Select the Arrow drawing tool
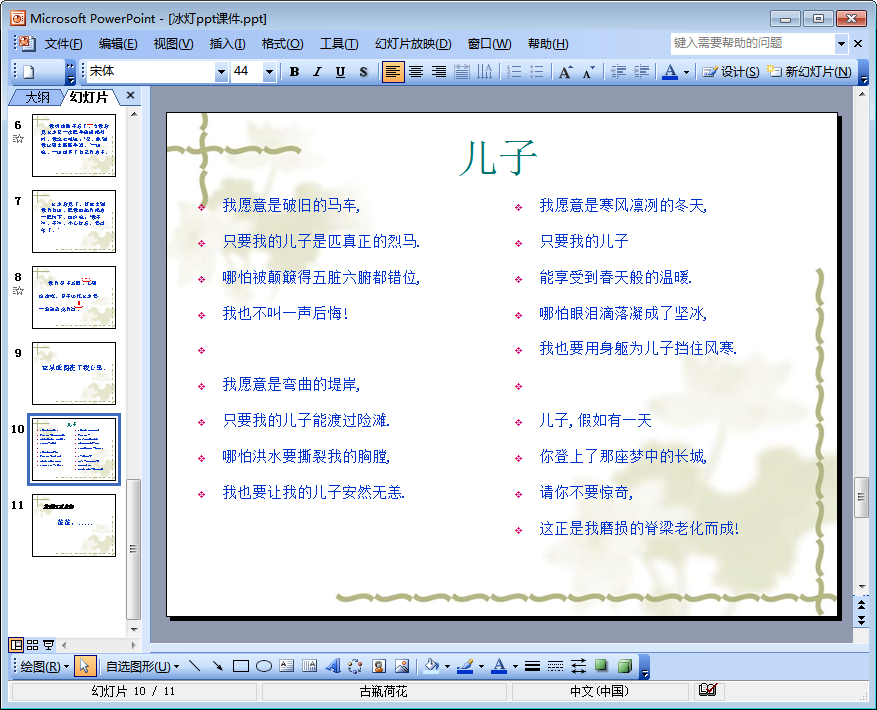 [218, 666]
